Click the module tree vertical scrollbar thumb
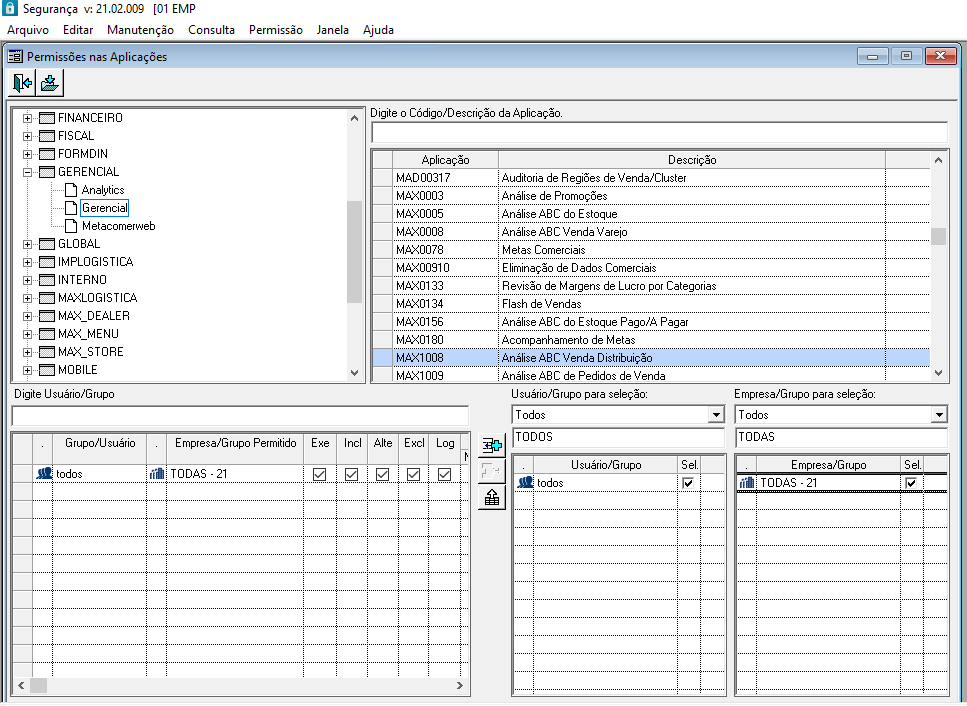The image size is (967, 706). [354, 252]
